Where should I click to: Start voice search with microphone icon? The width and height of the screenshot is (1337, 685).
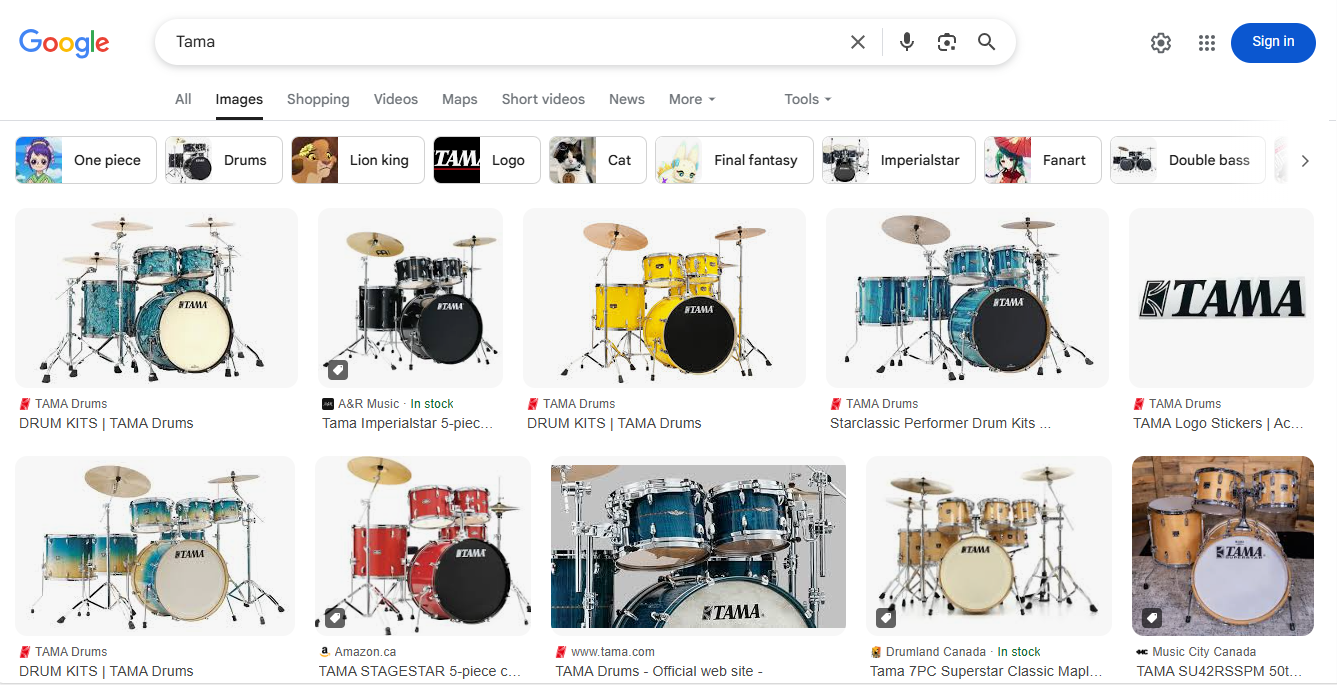907,42
